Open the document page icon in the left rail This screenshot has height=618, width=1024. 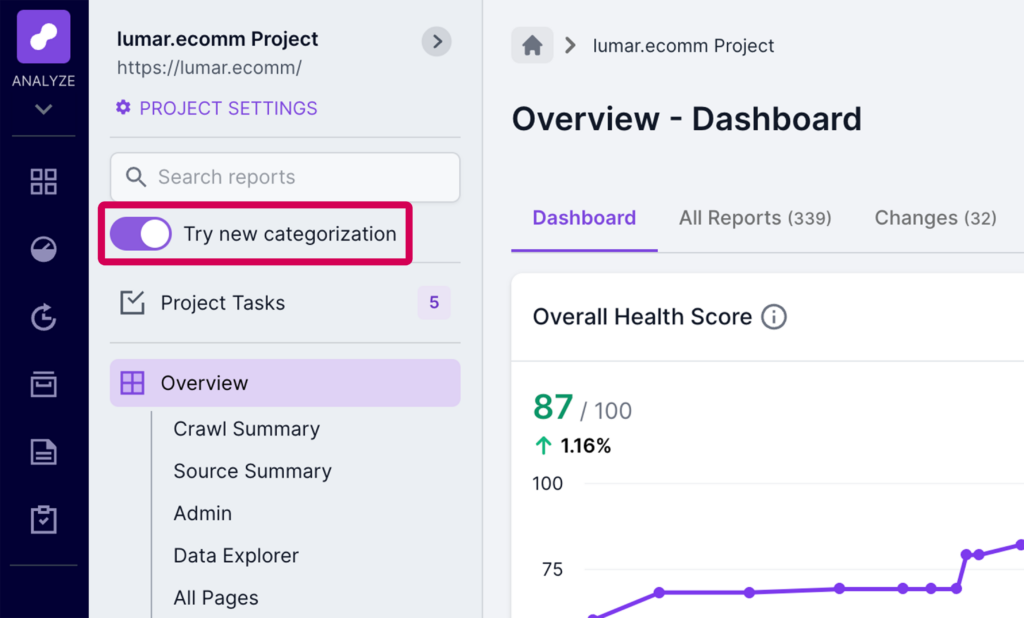click(x=43, y=452)
